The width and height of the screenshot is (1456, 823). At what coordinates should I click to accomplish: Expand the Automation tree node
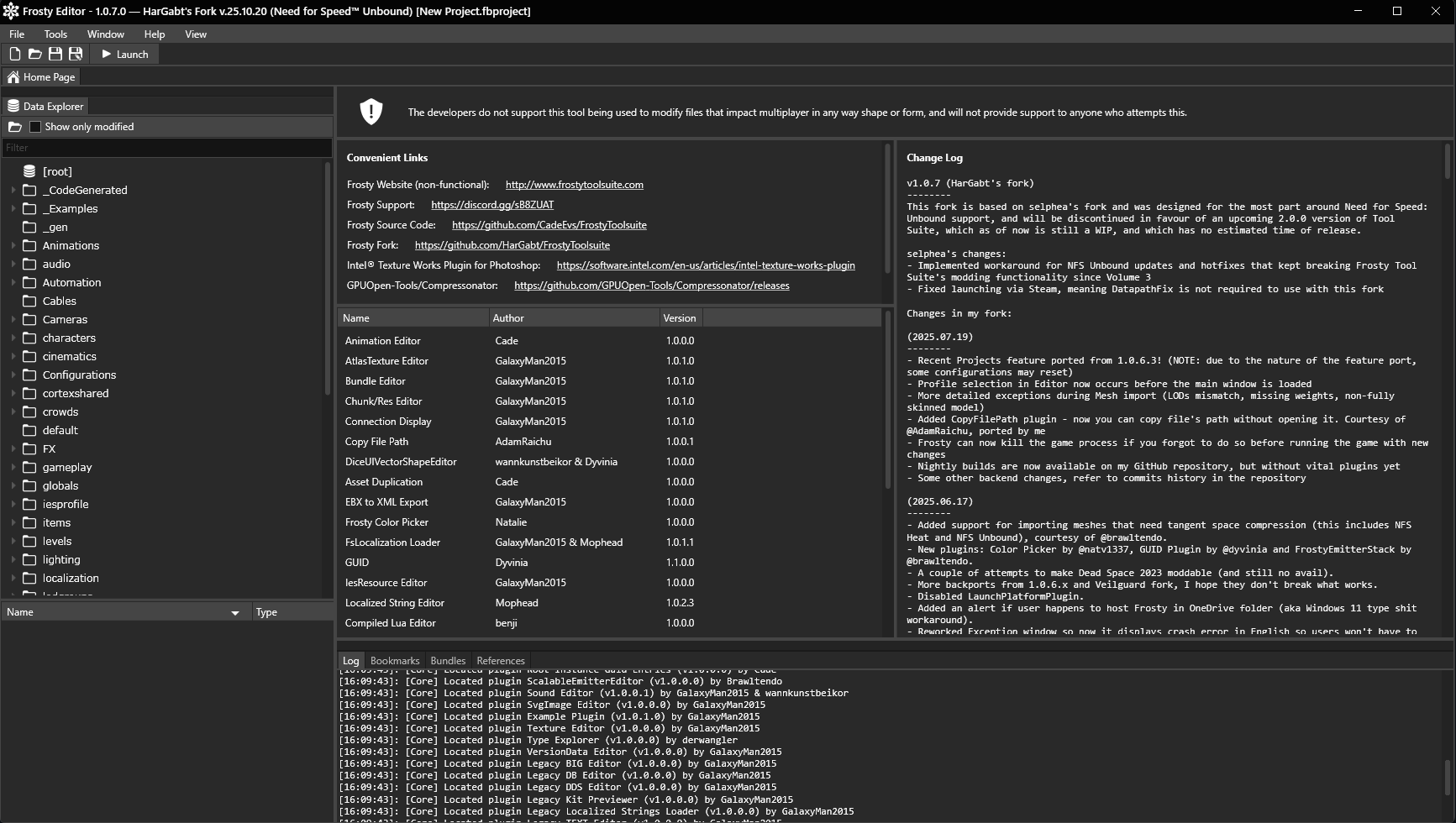pyautogui.click(x=13, y=282)
